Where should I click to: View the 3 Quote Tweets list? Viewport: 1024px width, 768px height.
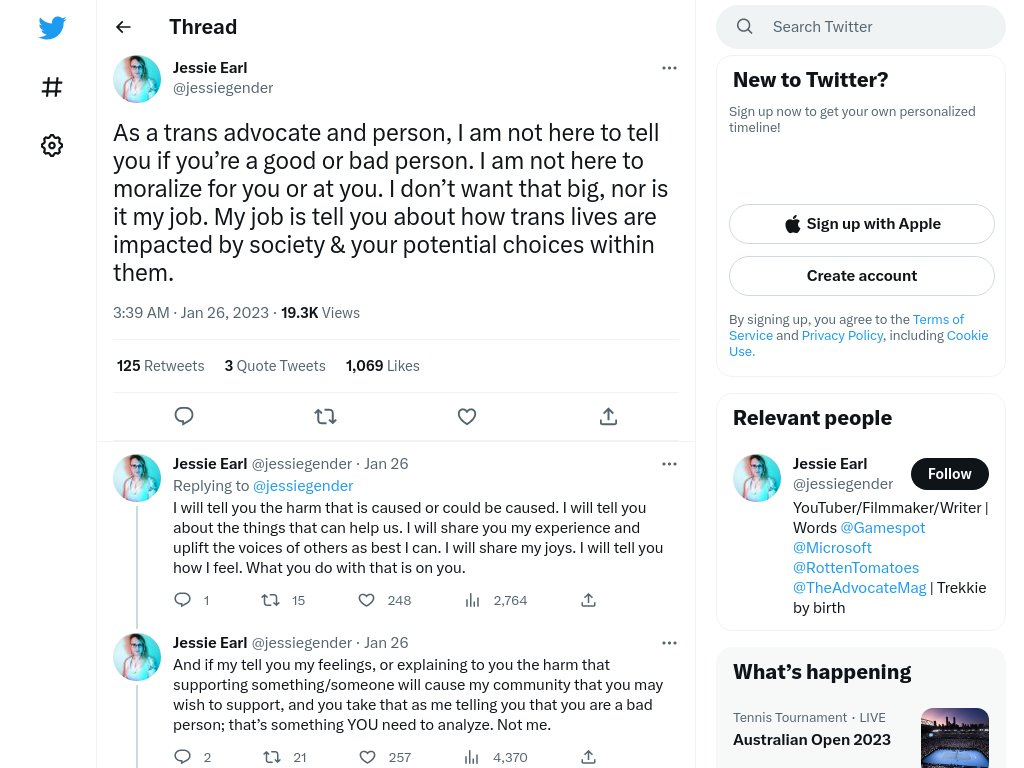275,366
